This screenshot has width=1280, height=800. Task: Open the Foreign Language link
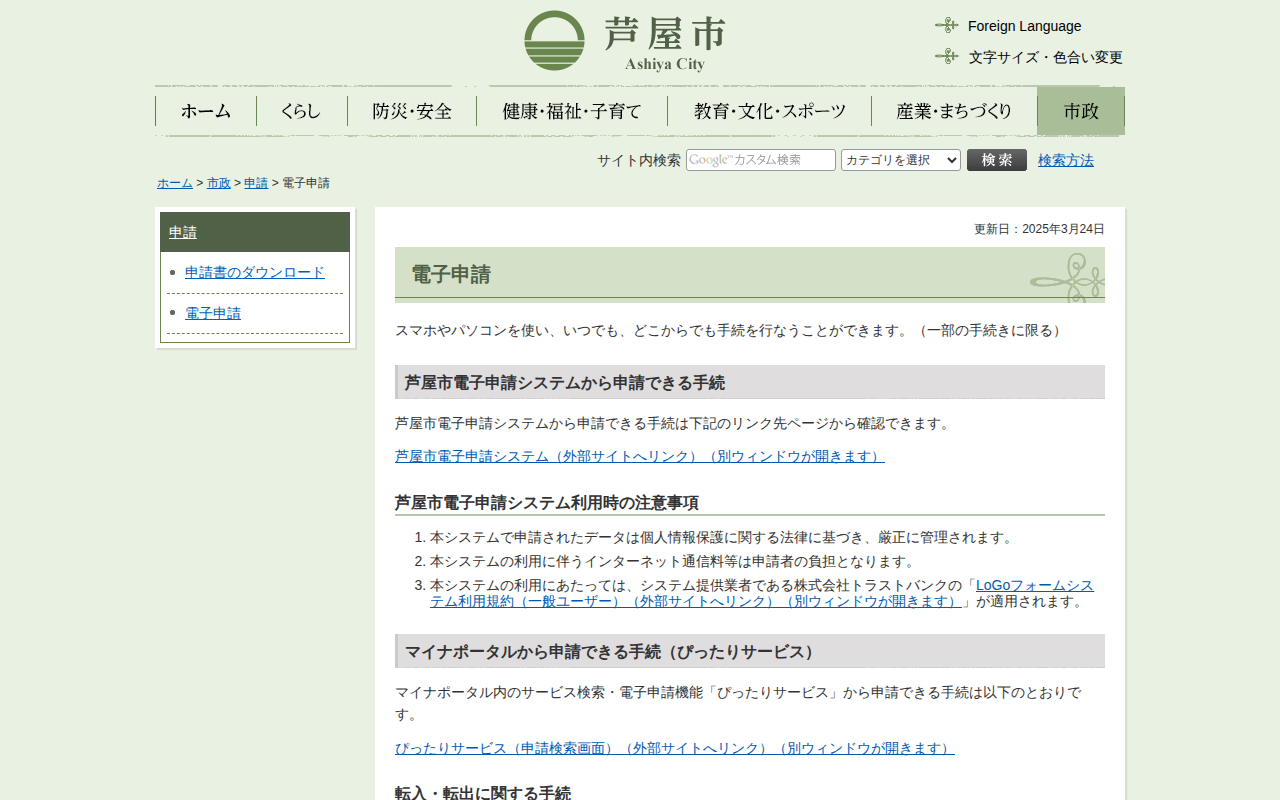tap(1024, 26)
